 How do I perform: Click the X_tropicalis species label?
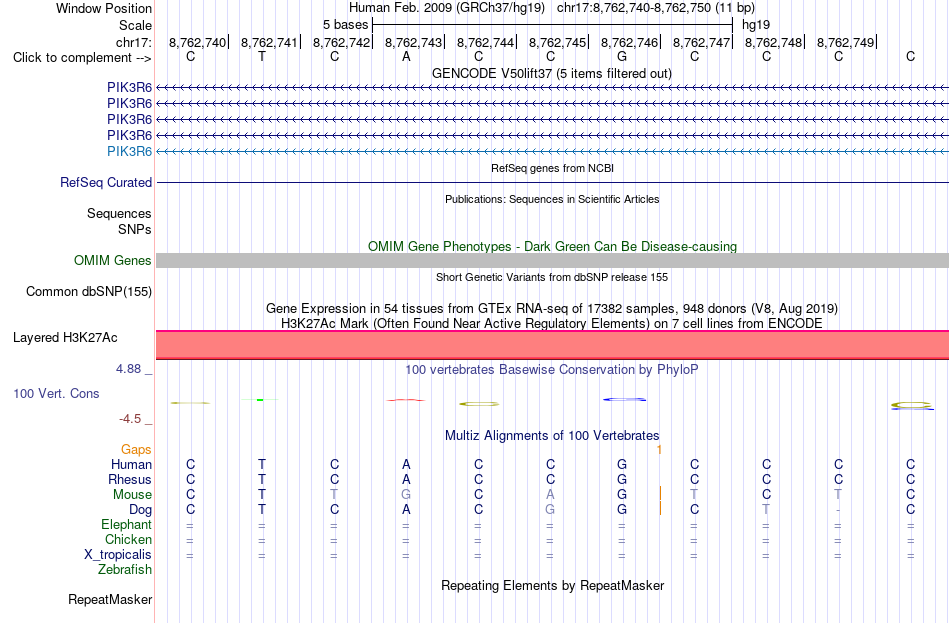pos(118,555)
